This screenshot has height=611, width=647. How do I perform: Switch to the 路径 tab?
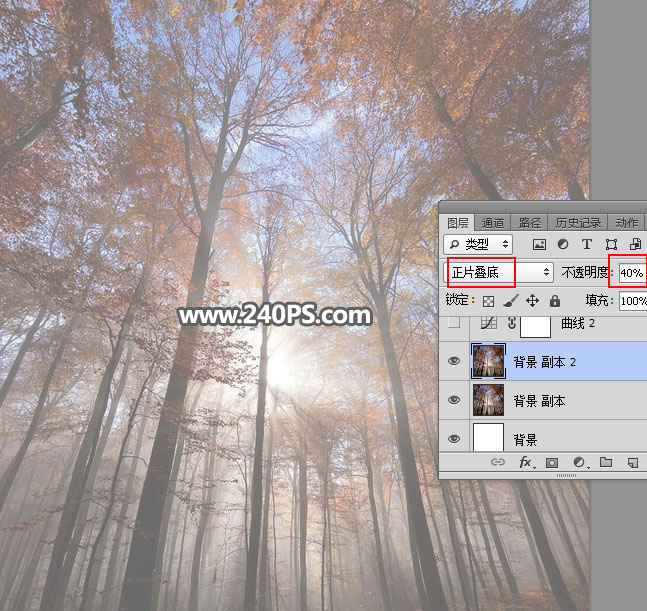529,223
